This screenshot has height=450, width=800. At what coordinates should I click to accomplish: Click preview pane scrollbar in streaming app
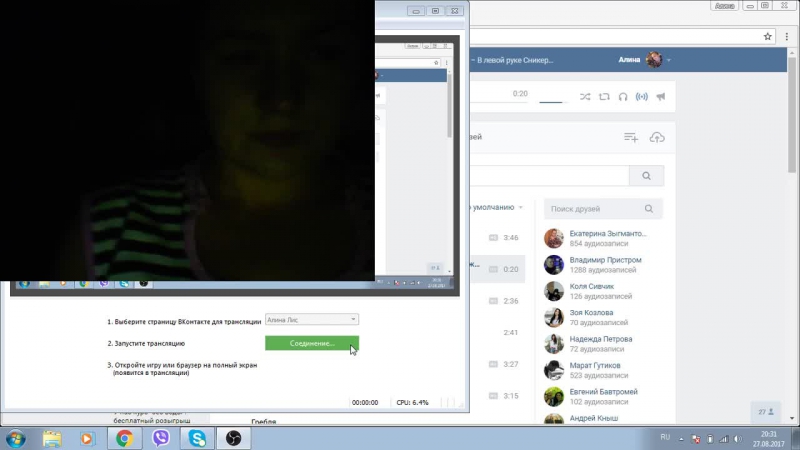point(449,105)
